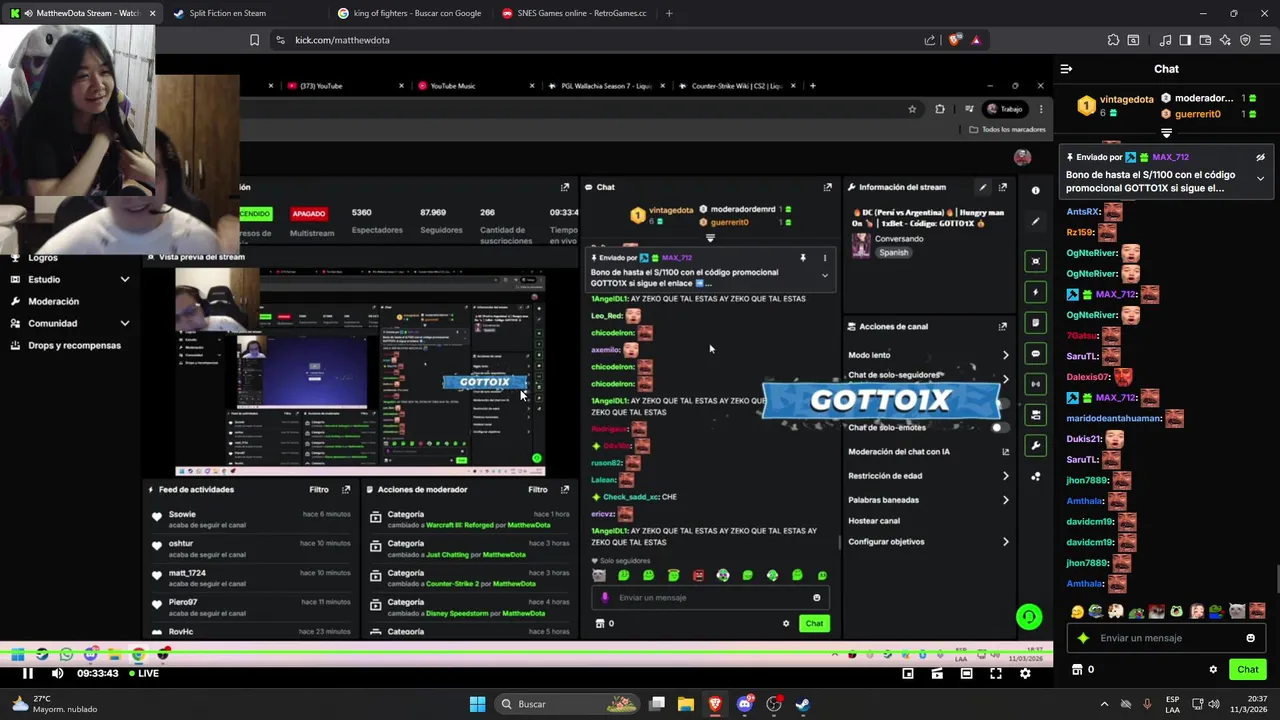
Task: Open Kick chat settings gear
Action: pyautogui.click(x=1213, y=670)
